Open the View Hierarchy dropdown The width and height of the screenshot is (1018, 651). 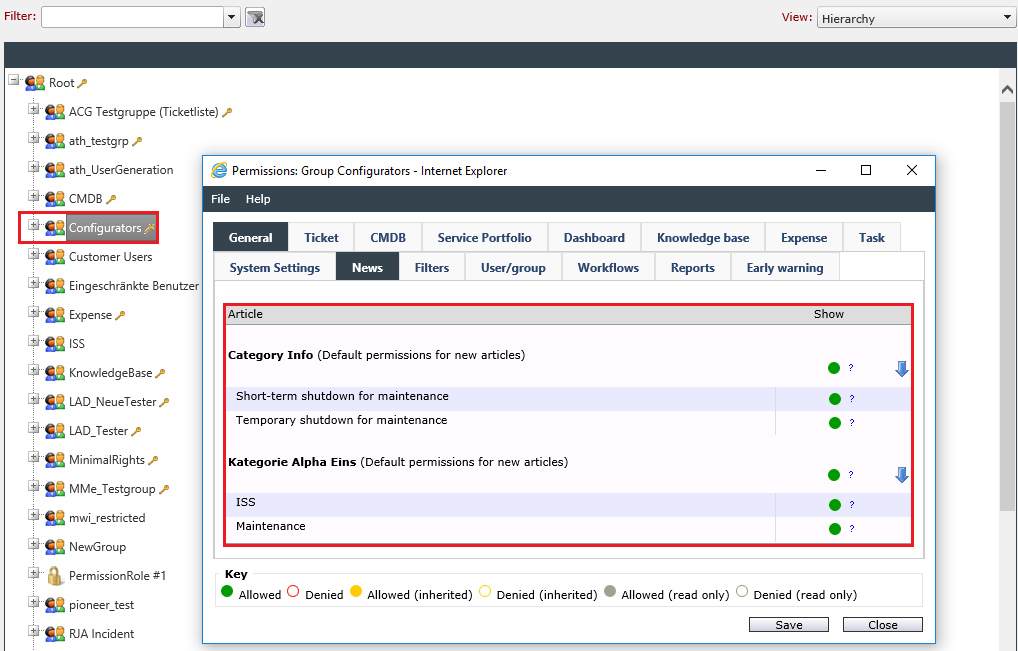(x=915, y=18)
